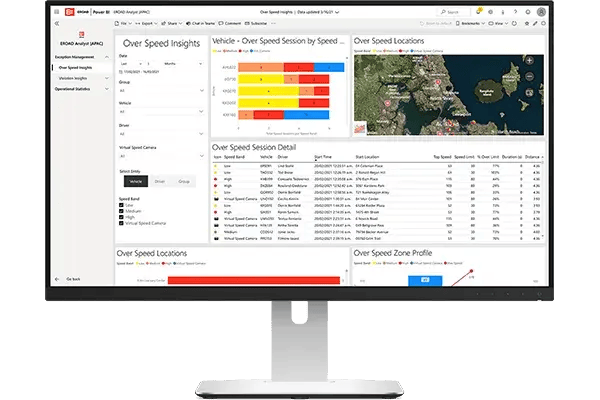
Task: Click the Go back arrow icon
Action: (x=57, y=279)
